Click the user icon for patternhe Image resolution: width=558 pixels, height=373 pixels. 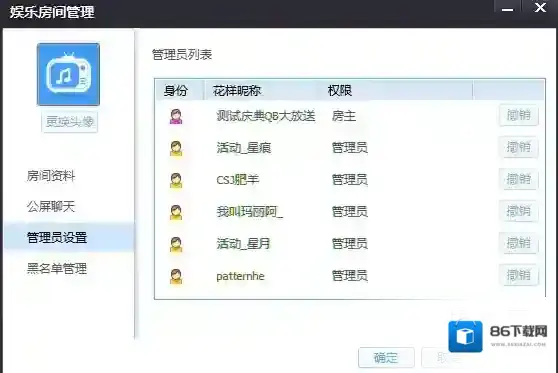coord(176,276)
